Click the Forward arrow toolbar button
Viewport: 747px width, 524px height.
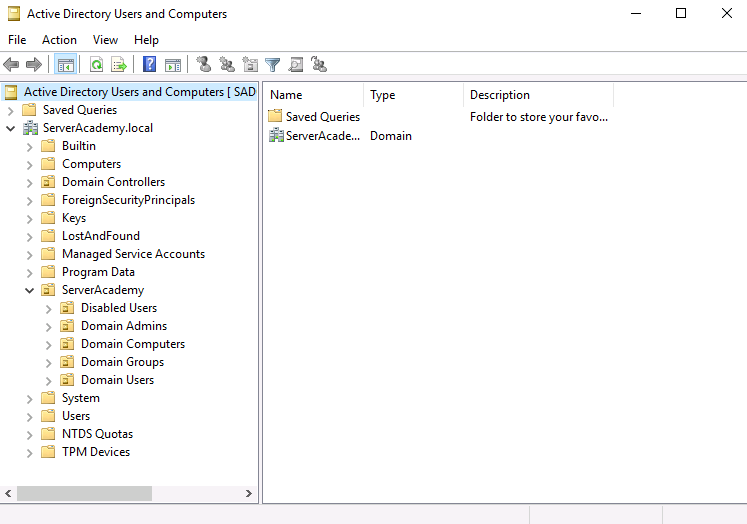(x=34, y=64)
